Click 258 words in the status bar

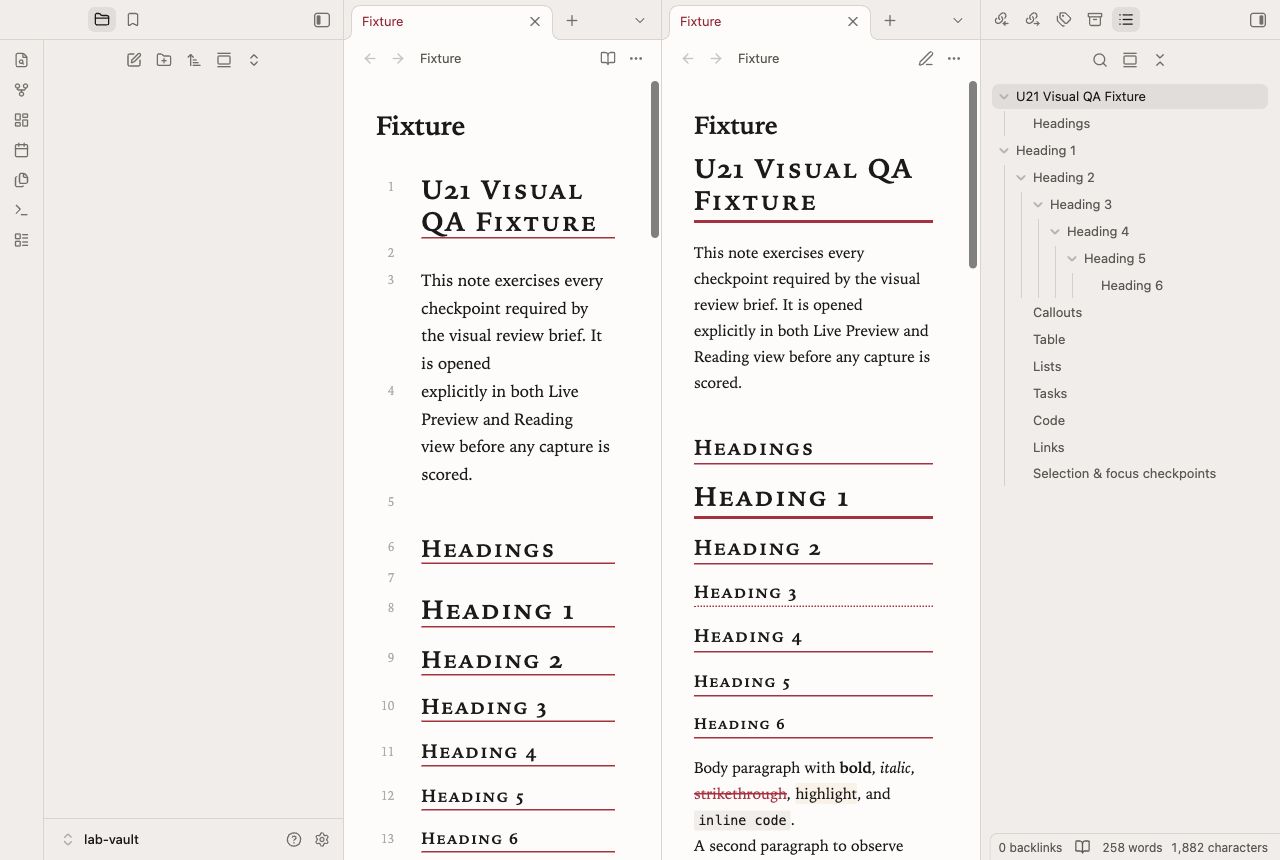click(1132, 847)
